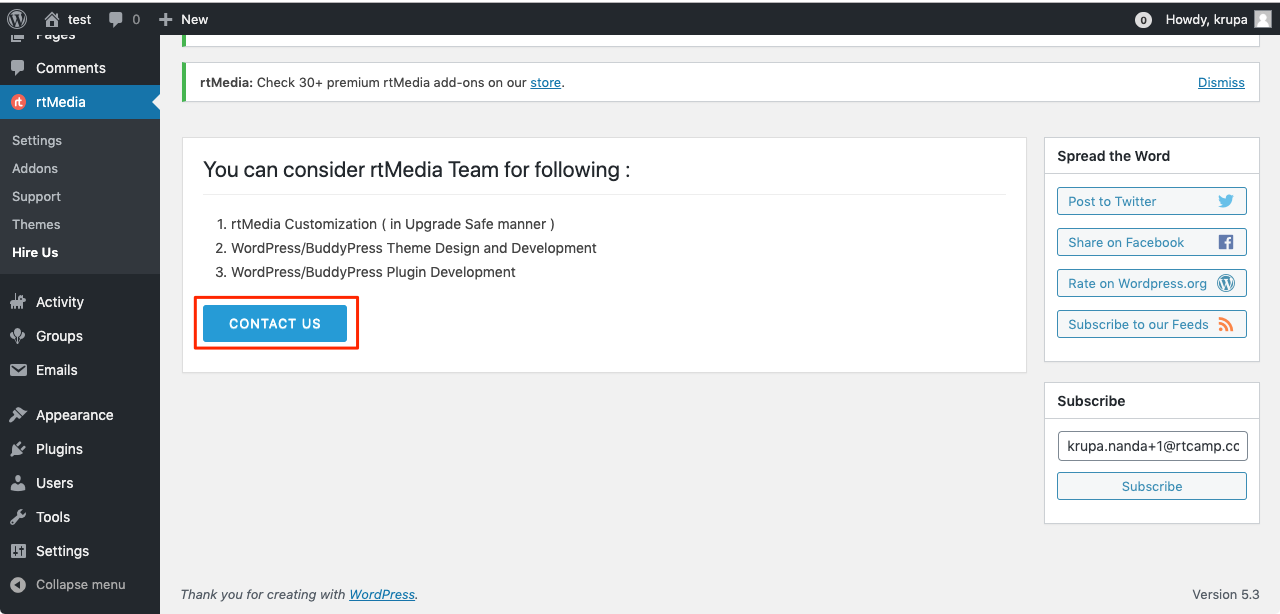
Task: Select the rtMedia Themes submenu item
Action: coord(35,224)
